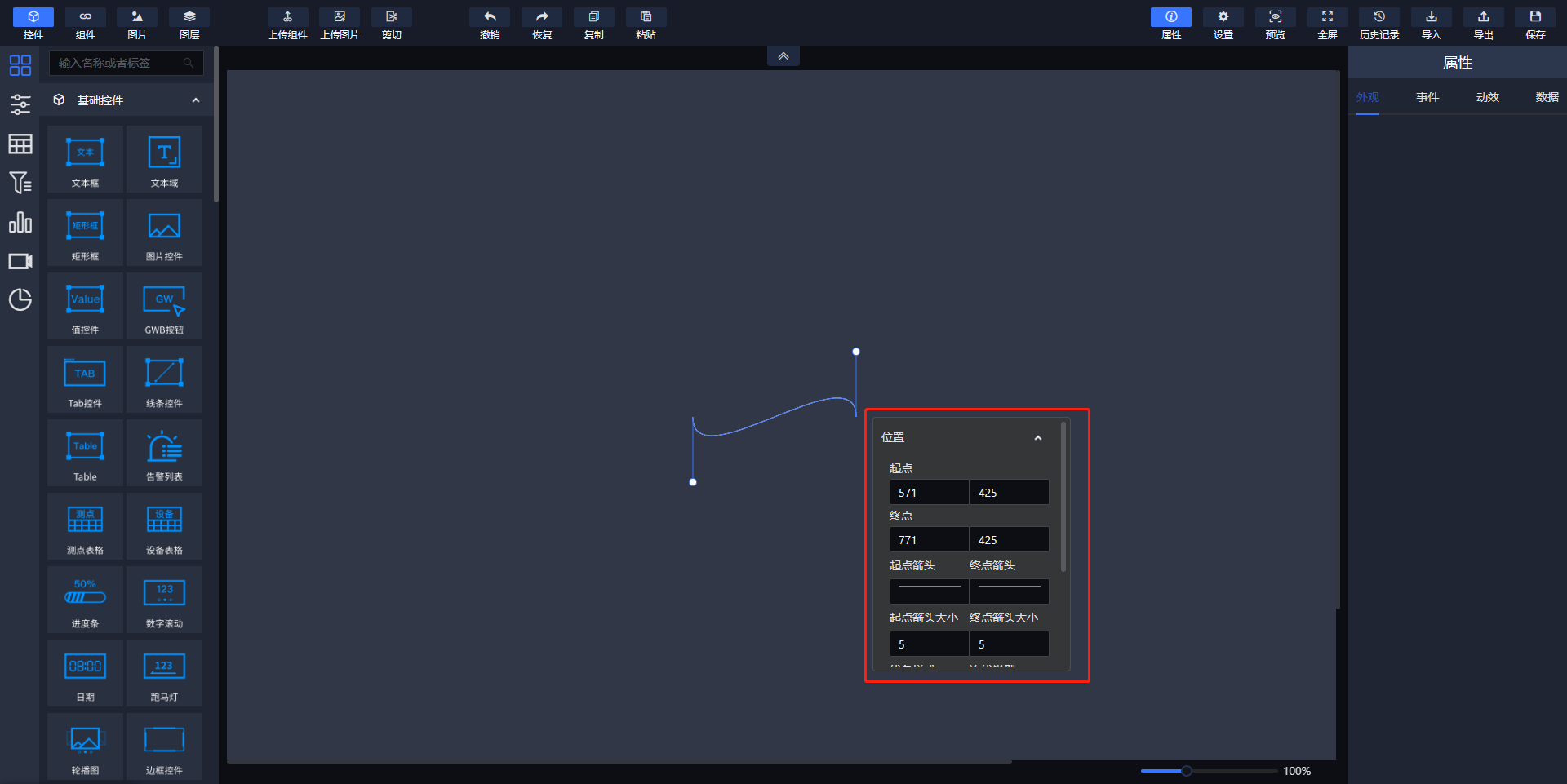This screenshot has height=784, width=1567.
Task: Switch to the Animation (动效) tab
Action: pyautogui.click(x=1487, y=97)
